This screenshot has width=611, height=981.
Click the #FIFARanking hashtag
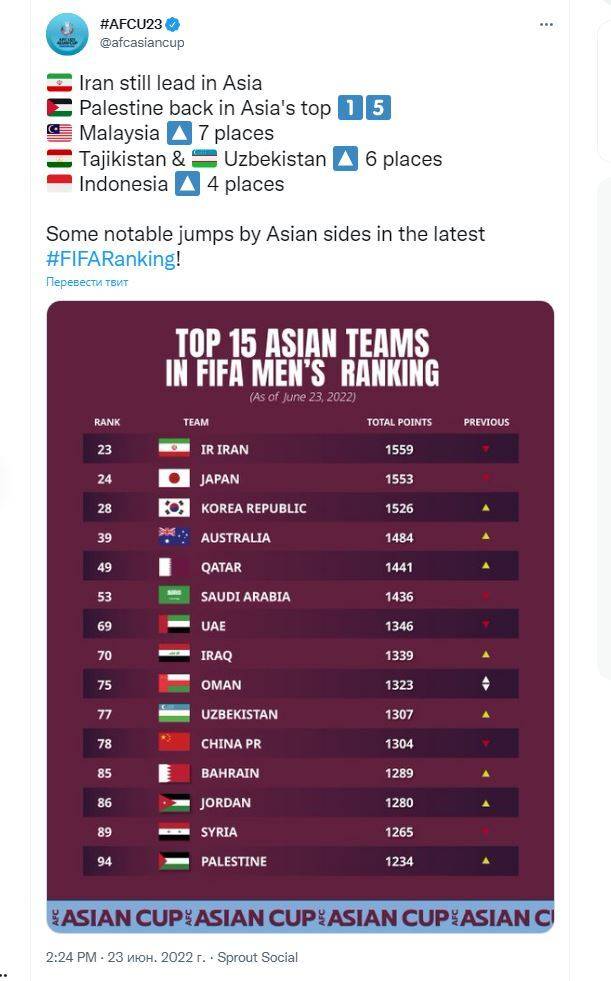[x=111, y=258]
